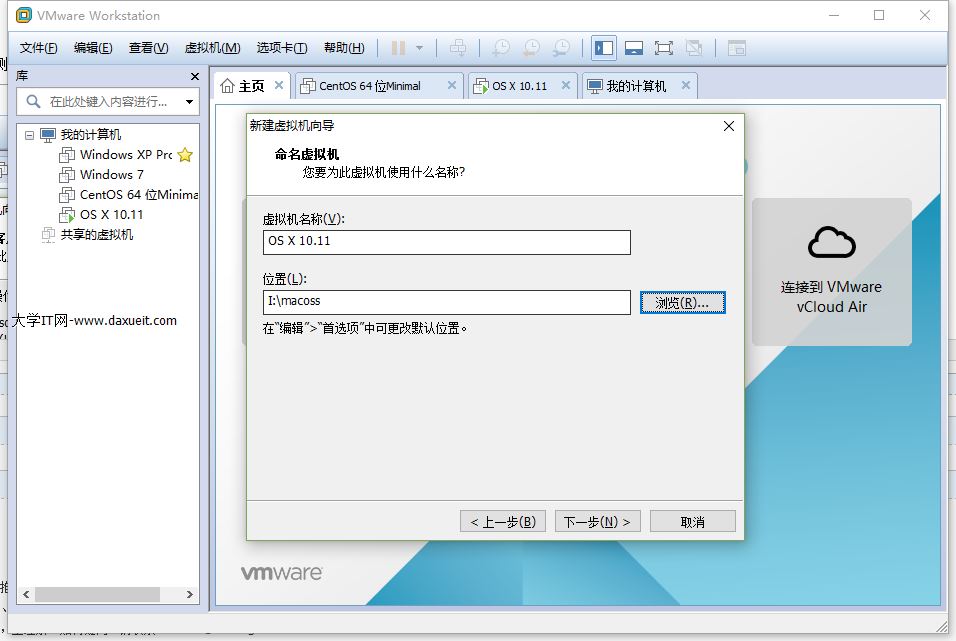
Task: Toggle the library sidebar view icon
Action: [x=604, y=48]
